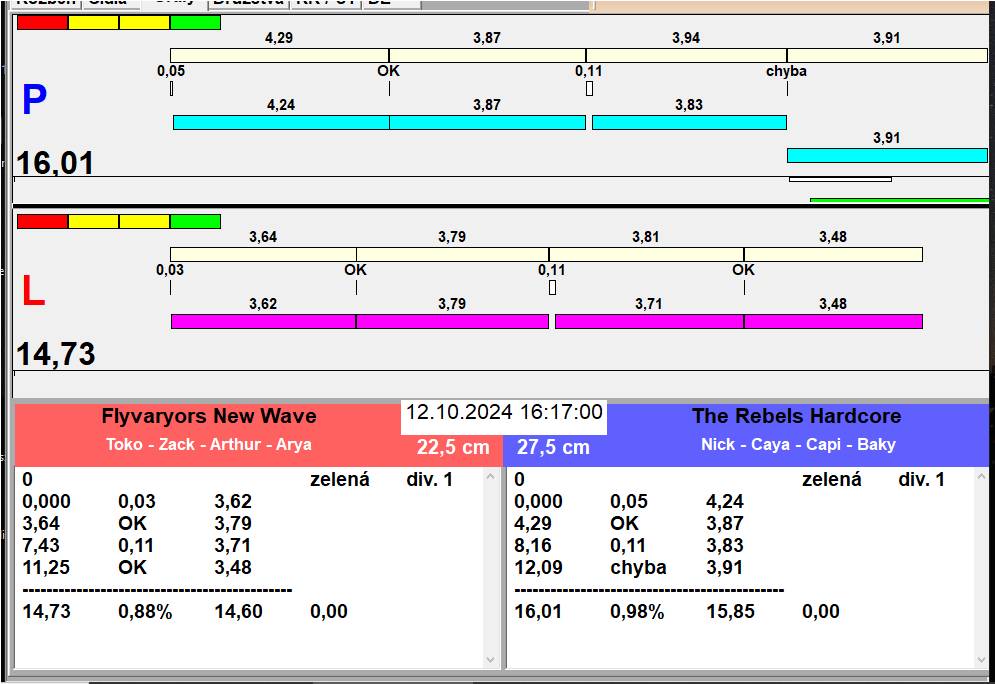Image resolution: width=995 pixels, height=684 pixels.
Task: Select the yellow light next to green, P lane
Action: point(145,22)
